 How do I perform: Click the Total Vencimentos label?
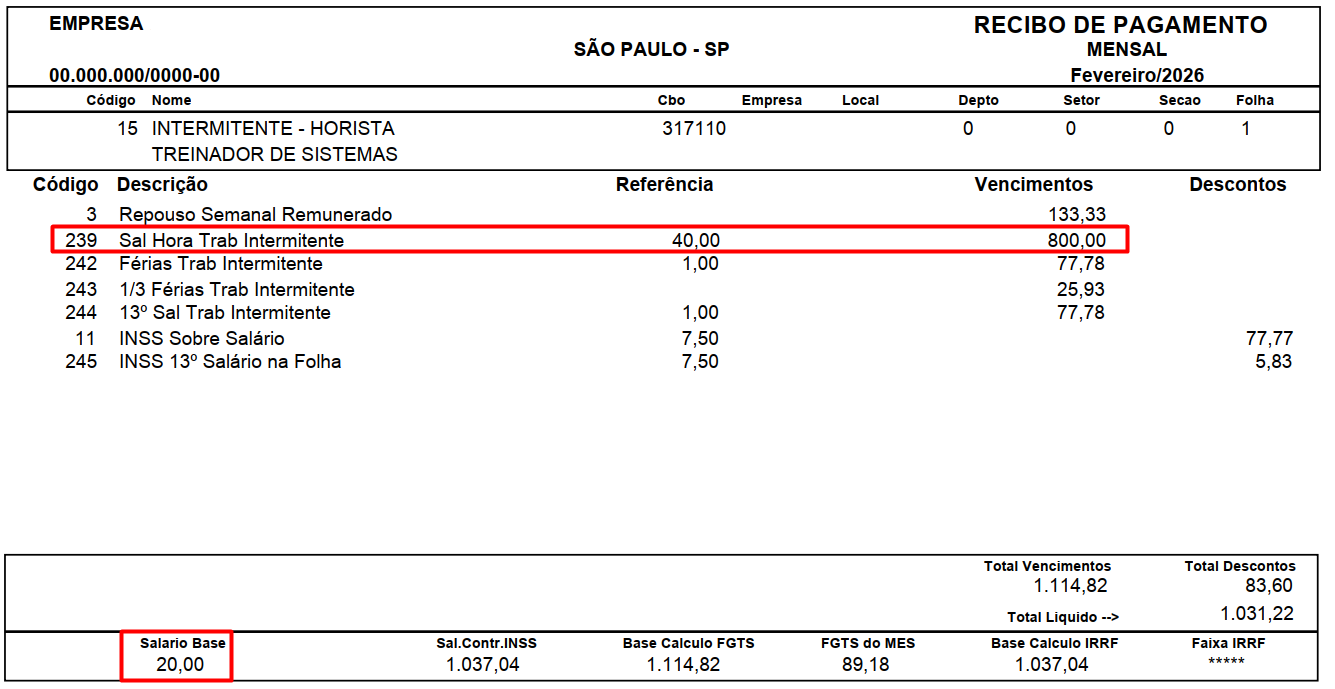pyautogui.click(x=1047, y=566)
